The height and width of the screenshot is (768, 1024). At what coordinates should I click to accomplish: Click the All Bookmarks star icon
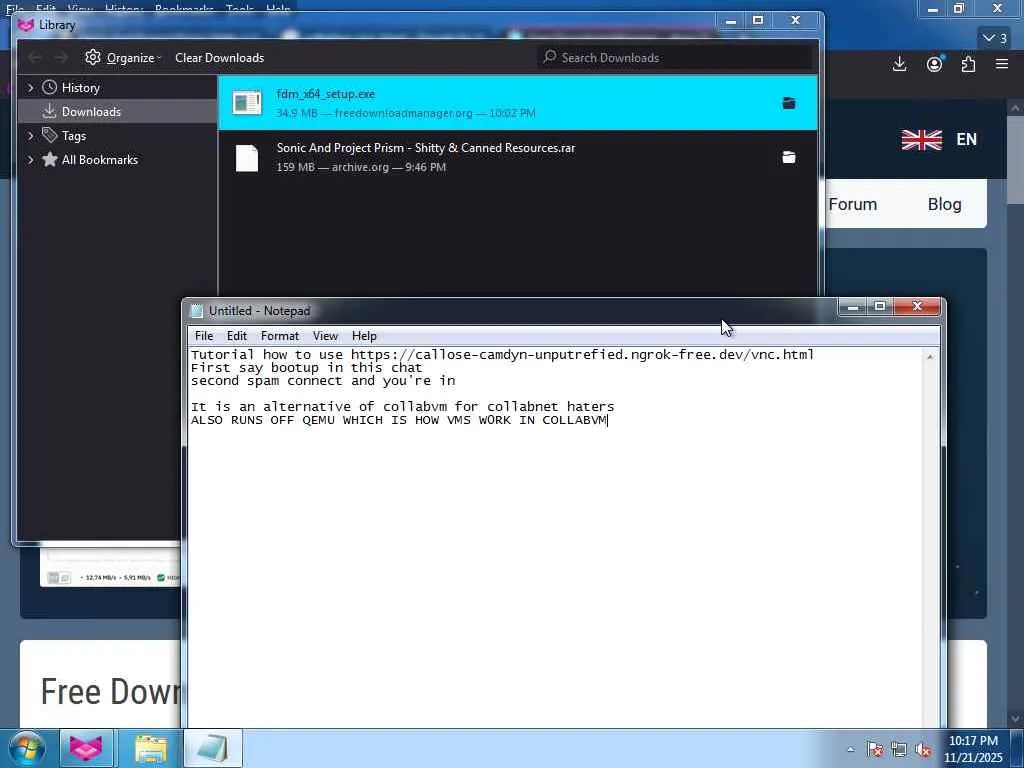pyautogui.click(x=50, y=159)
